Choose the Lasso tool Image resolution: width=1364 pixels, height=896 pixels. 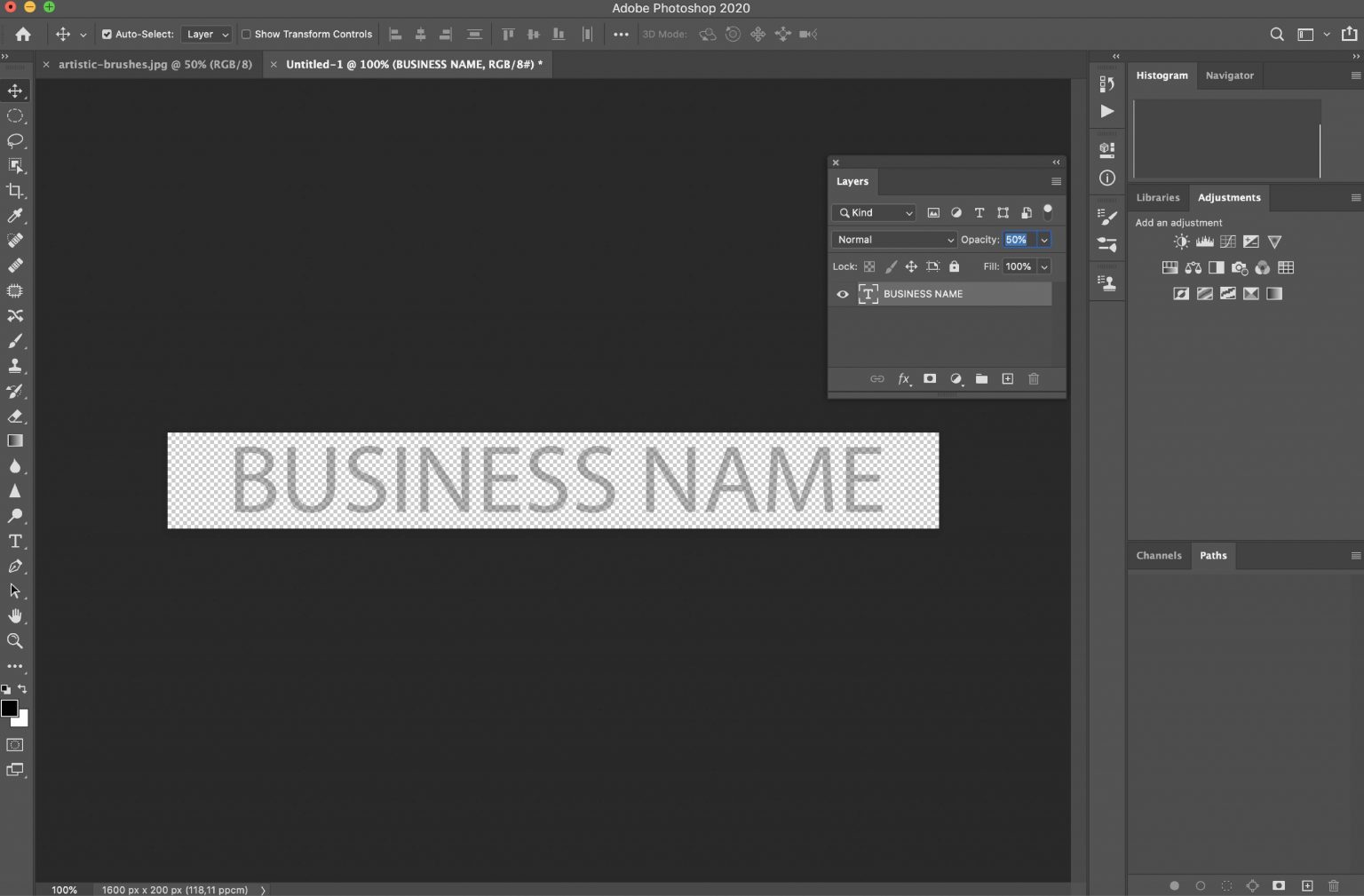click(x=14, y=140)
